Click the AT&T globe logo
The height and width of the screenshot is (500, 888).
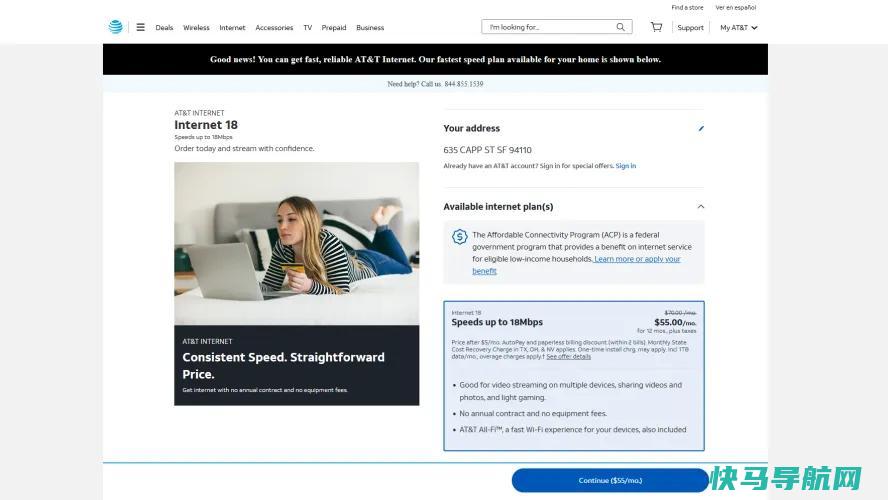tap(116, 27)
